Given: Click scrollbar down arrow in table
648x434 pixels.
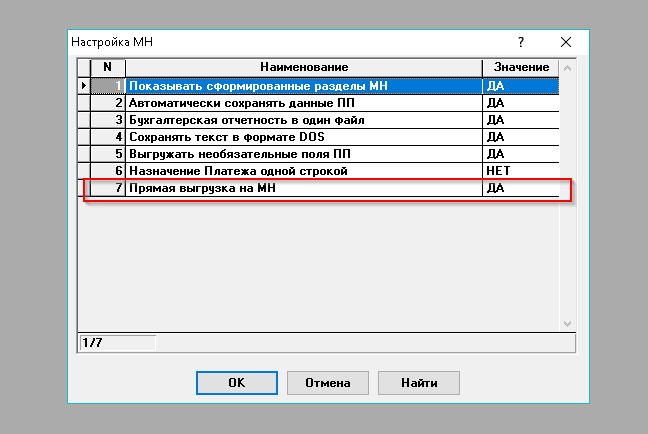Looking at the screenshot, I should (x=567, y=323).
